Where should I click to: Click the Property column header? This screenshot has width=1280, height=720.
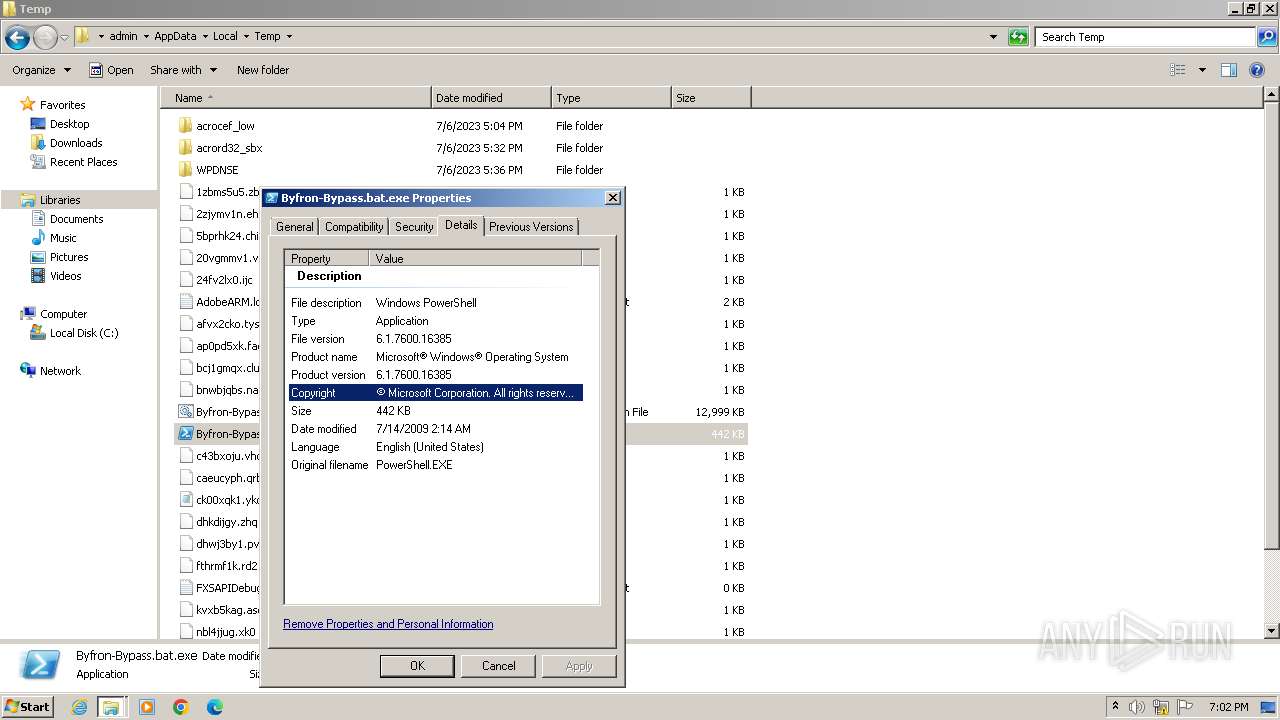[327, 258]
